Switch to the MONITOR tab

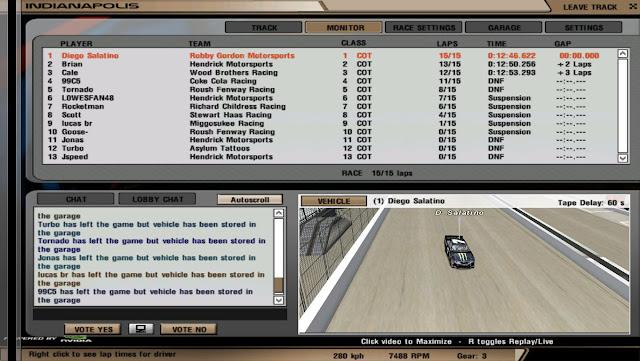click(344, 27)
